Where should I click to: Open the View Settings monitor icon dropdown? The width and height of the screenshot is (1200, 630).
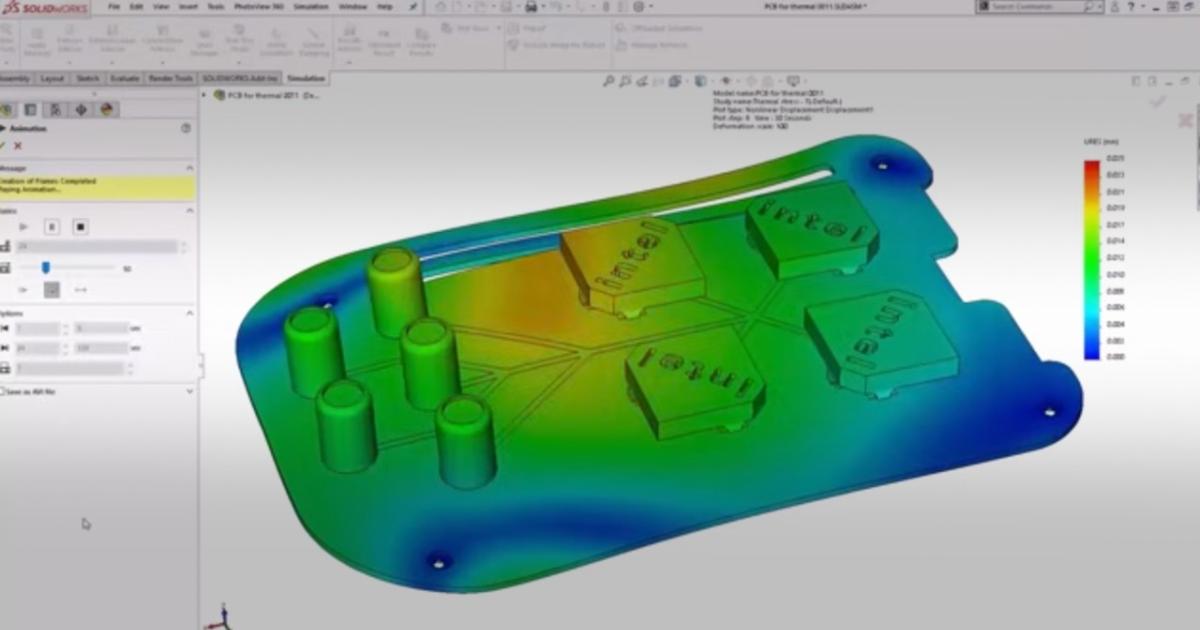point(792,81)
